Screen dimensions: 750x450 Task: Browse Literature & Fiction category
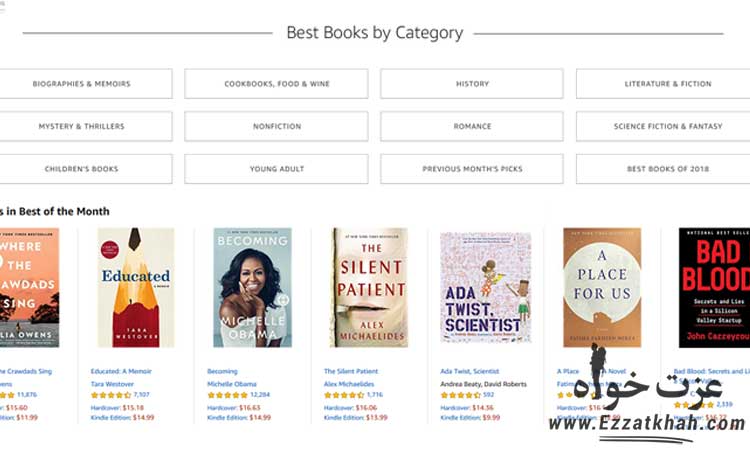click(667, 84)
